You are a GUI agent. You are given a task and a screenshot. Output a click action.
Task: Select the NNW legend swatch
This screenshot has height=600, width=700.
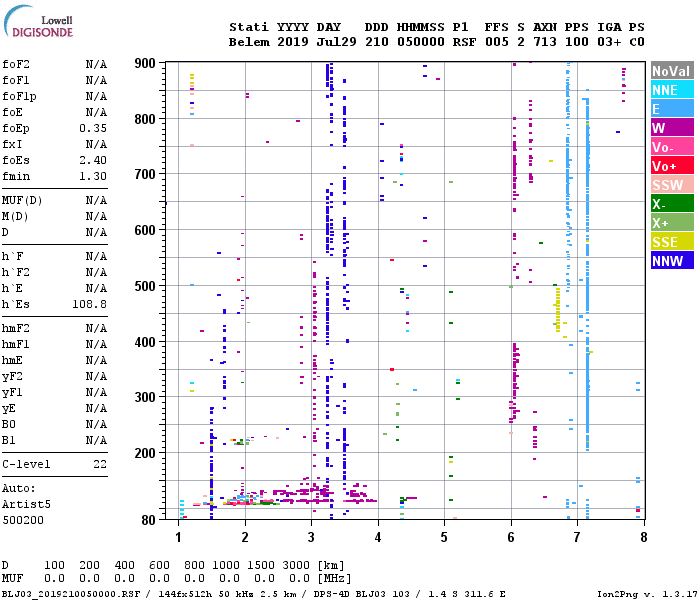[672, 261]
